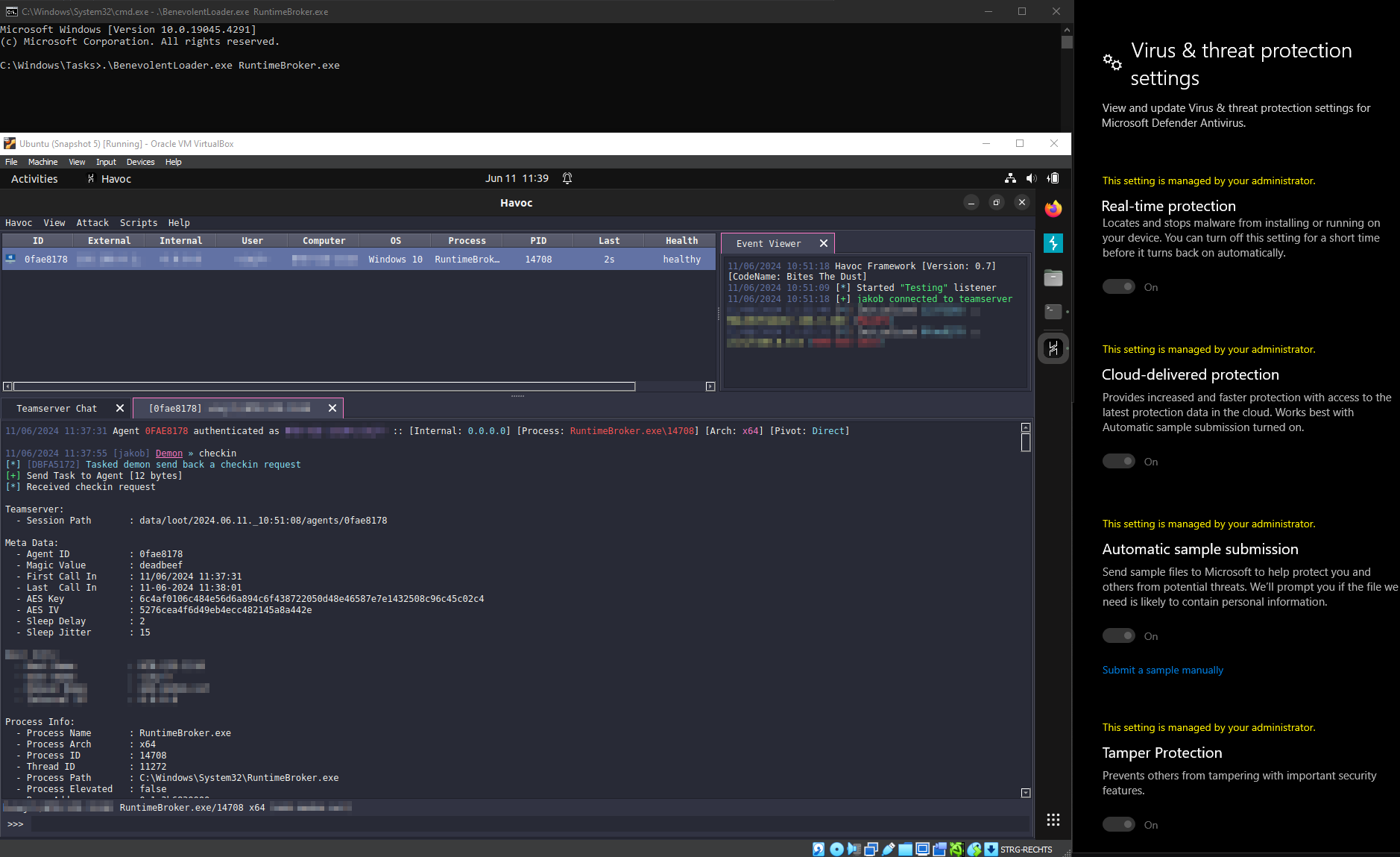
Task: Click the gears icon beside Virus & threat title
Action: click(x=1112, y=62)
